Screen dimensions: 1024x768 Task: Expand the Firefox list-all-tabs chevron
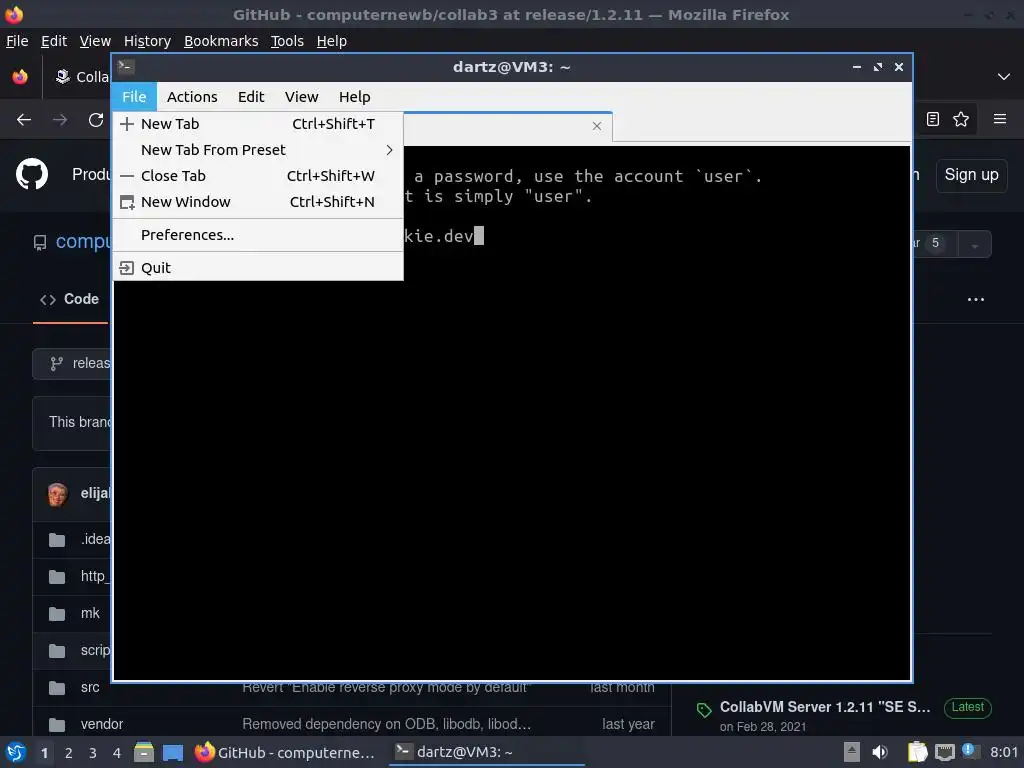[x=1004, y=77]
